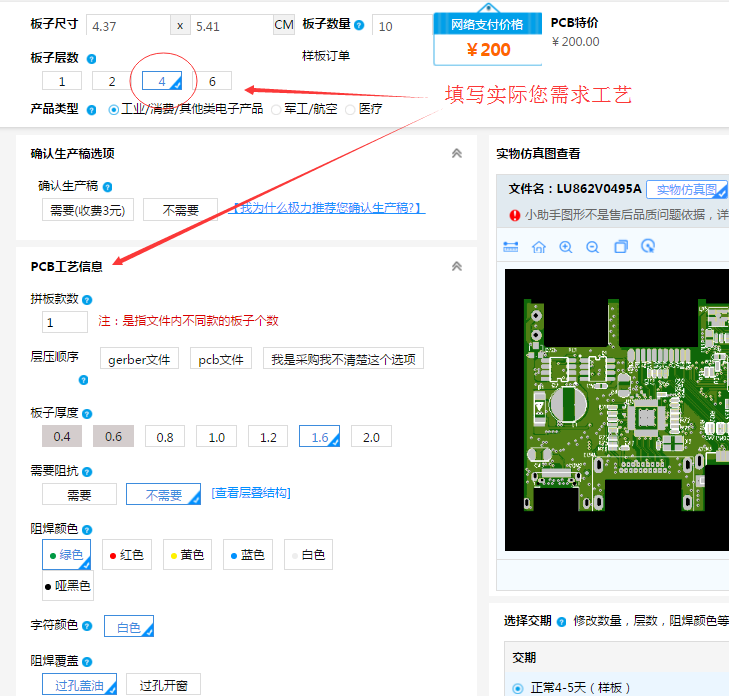The width and height of the screenshot is (729, 696).
Task: Select 正常4-5天 delivery radio option
Action: [517, 688]
